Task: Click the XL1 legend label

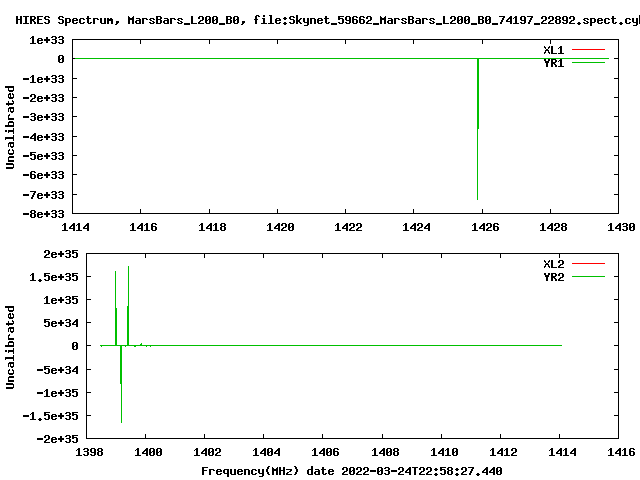Action: point(553,50)
